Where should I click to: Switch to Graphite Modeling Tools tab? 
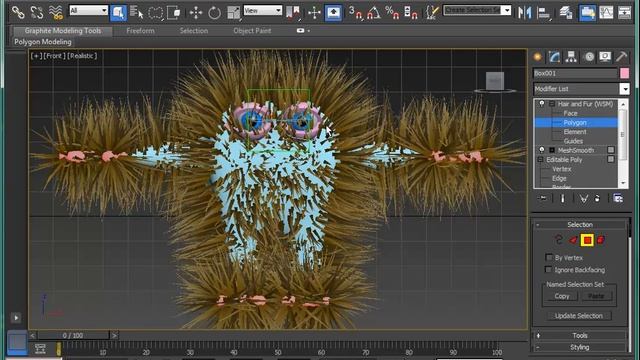(x=62, y=31)
